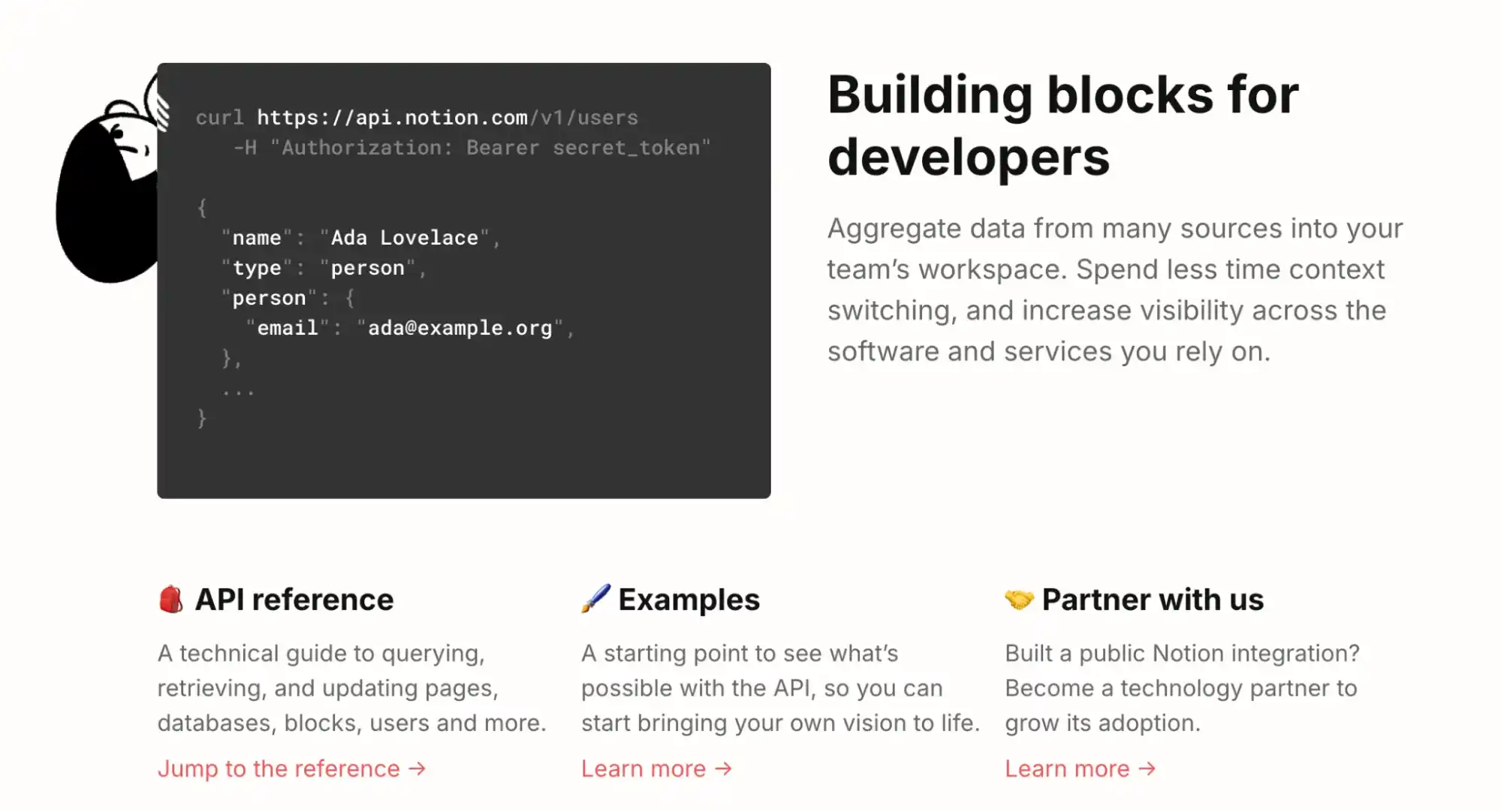Click the handshake emoji icon
This screenshot has height=812, width=1501.
tap(1019, 599)
